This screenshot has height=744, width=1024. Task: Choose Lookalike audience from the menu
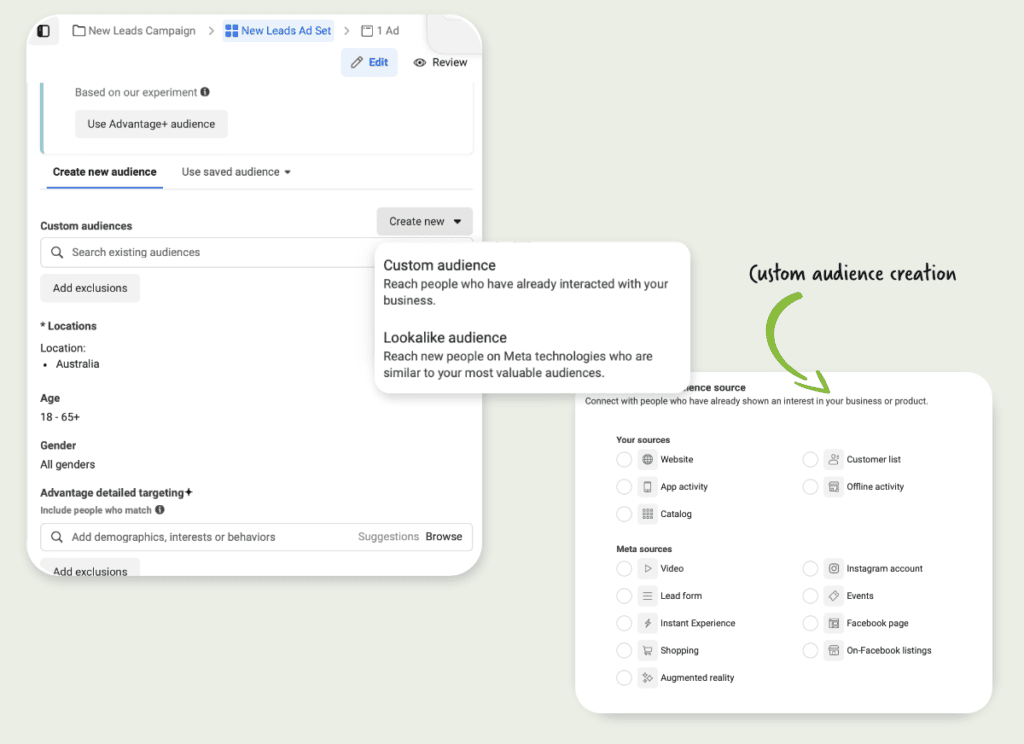coord(445,338)
